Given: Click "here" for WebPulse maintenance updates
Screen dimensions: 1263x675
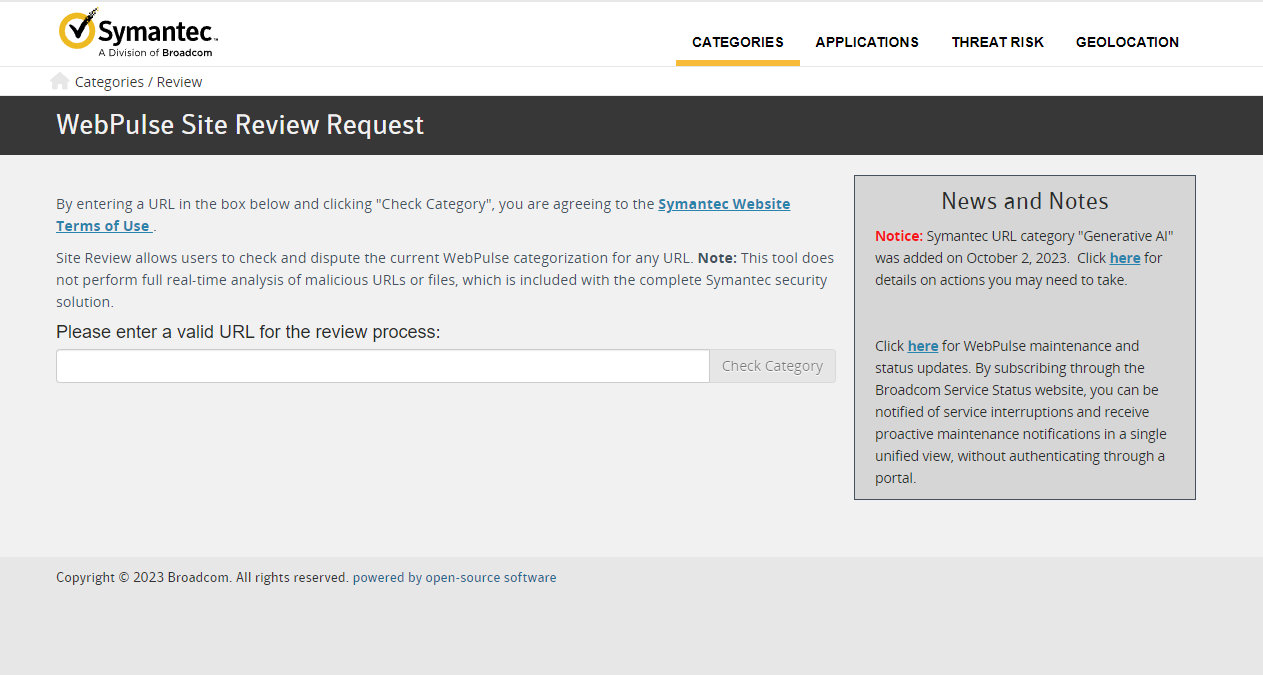Looking at the screenshot, I should pos(923,345).
